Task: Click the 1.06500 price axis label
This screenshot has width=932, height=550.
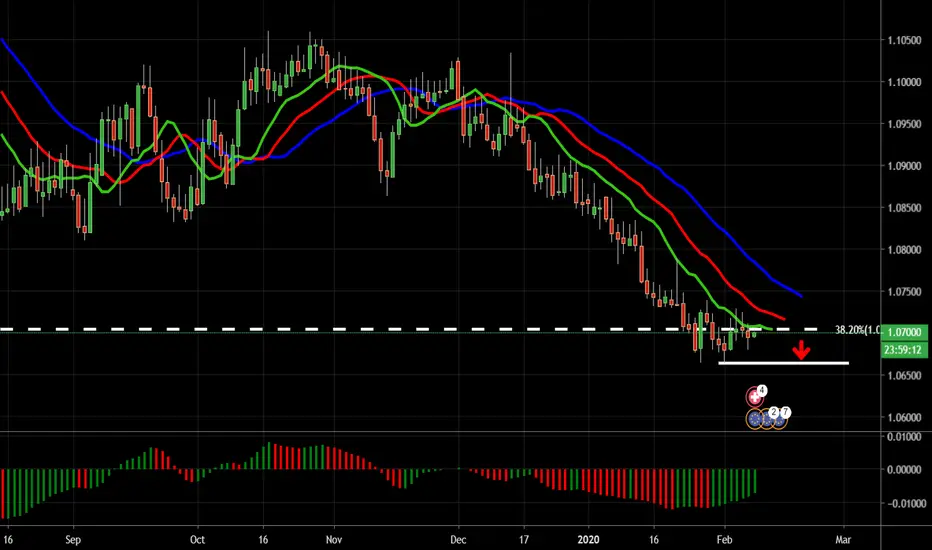Action: tap(903, 376)
